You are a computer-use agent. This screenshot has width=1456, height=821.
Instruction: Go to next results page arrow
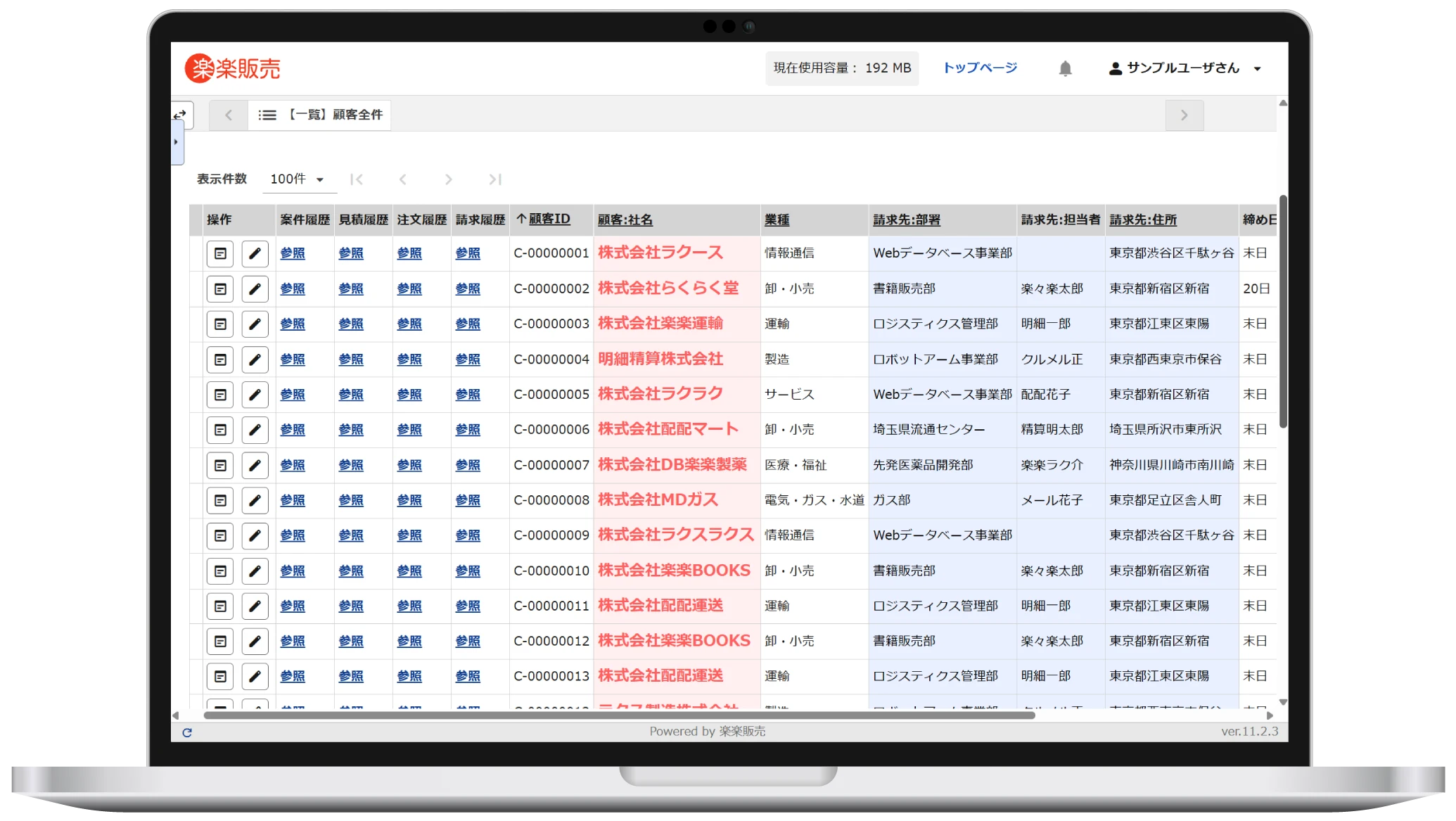[449, 179]
